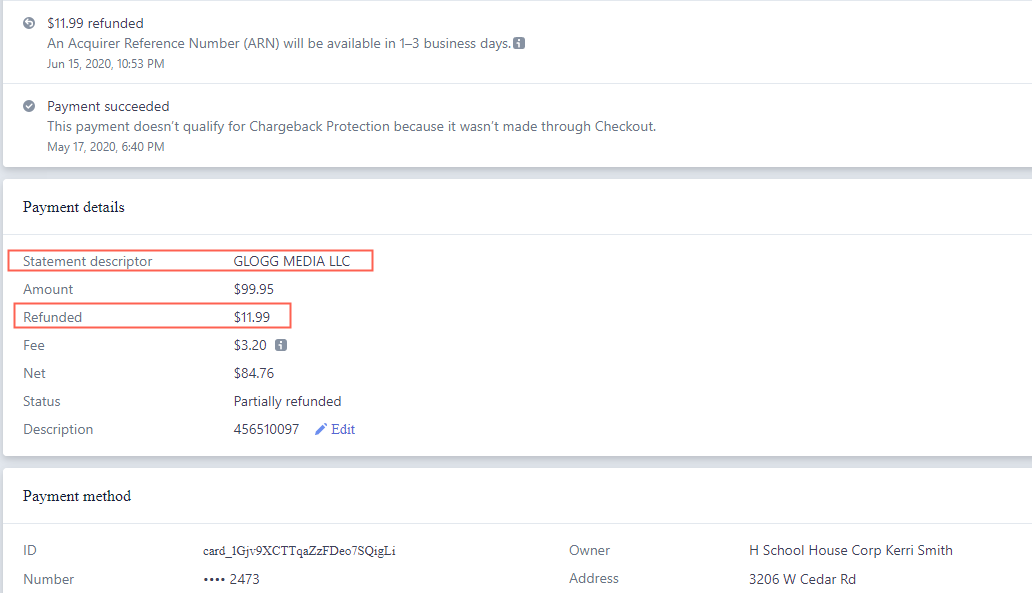Select the GLOGG MEDIA LLC statement descriptor

tap(292, 261)
